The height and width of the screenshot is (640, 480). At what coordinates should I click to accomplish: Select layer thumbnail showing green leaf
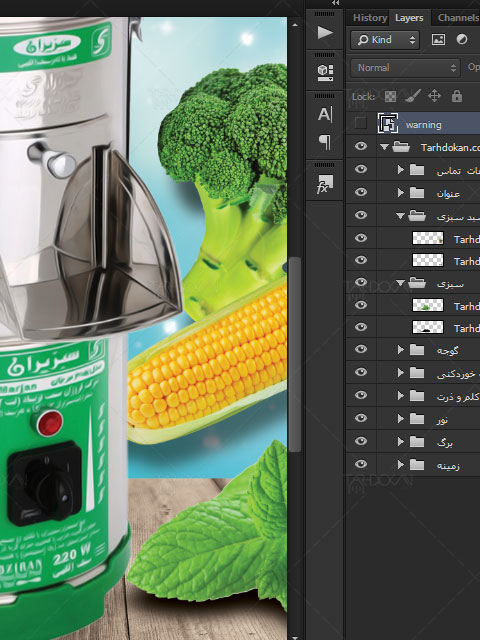coord(428,305)
